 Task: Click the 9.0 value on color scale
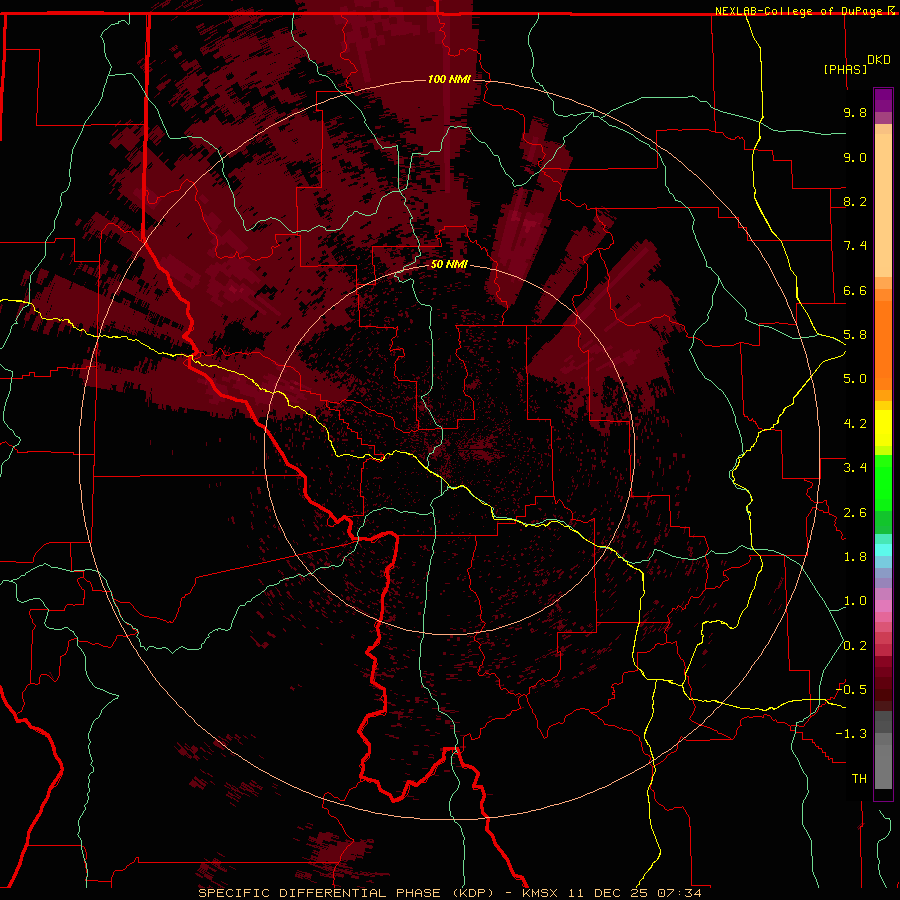pyautogui.click(x=855, y=157)
